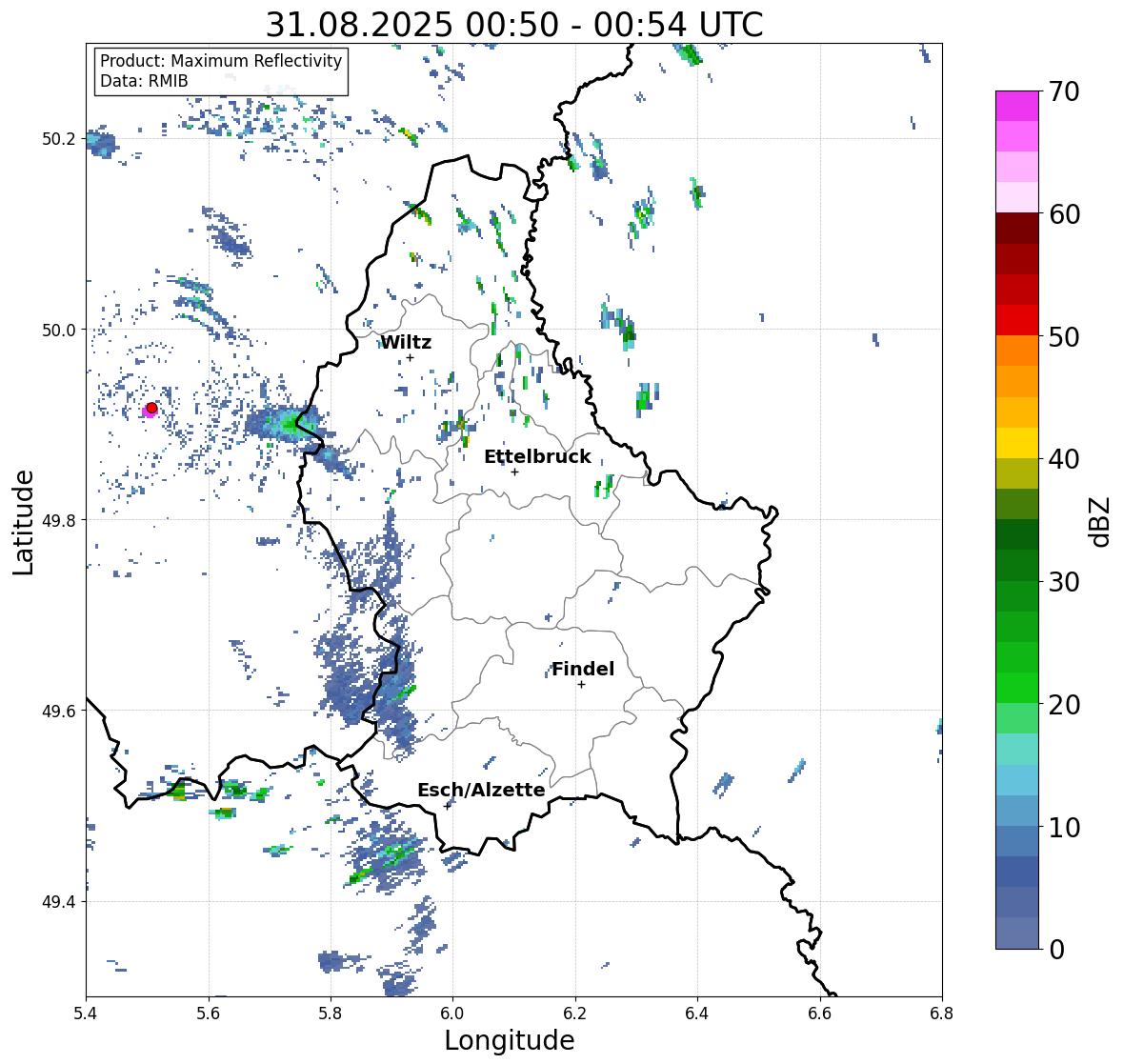
Task: Click the Wiltz city label
Action: 406,342
